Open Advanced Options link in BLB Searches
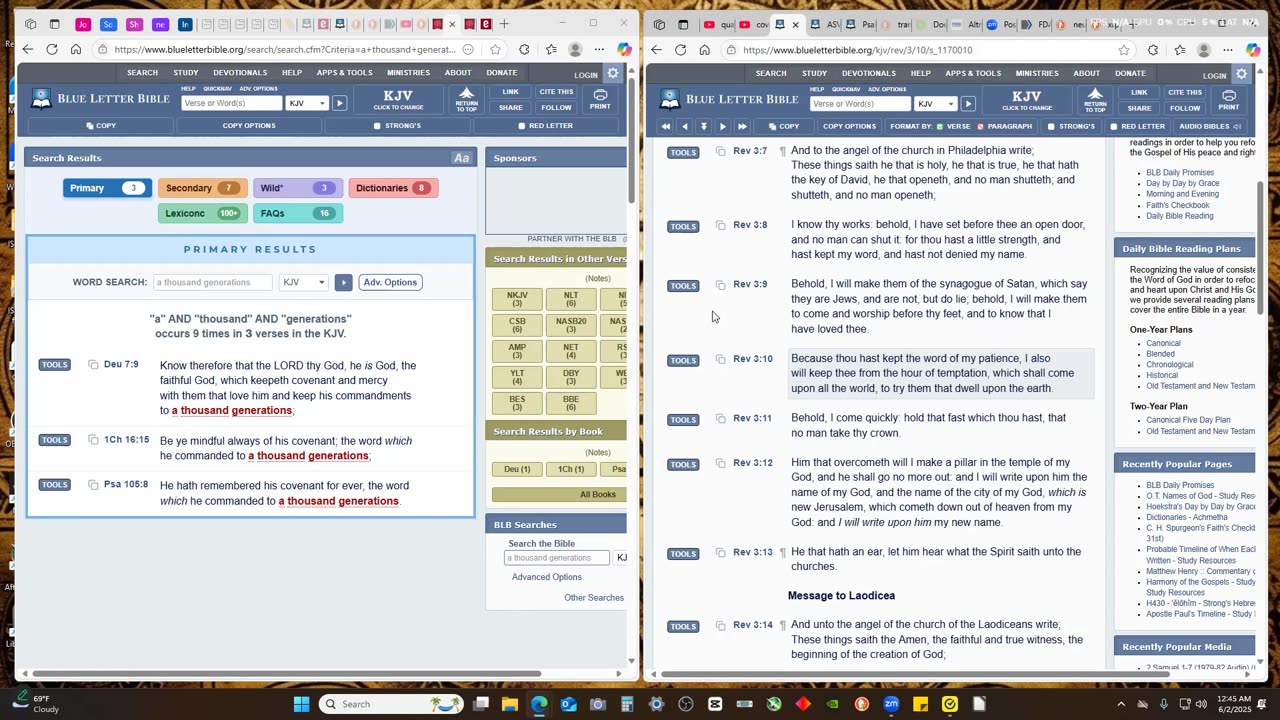The image size is (1280, 720). [547, 577]
